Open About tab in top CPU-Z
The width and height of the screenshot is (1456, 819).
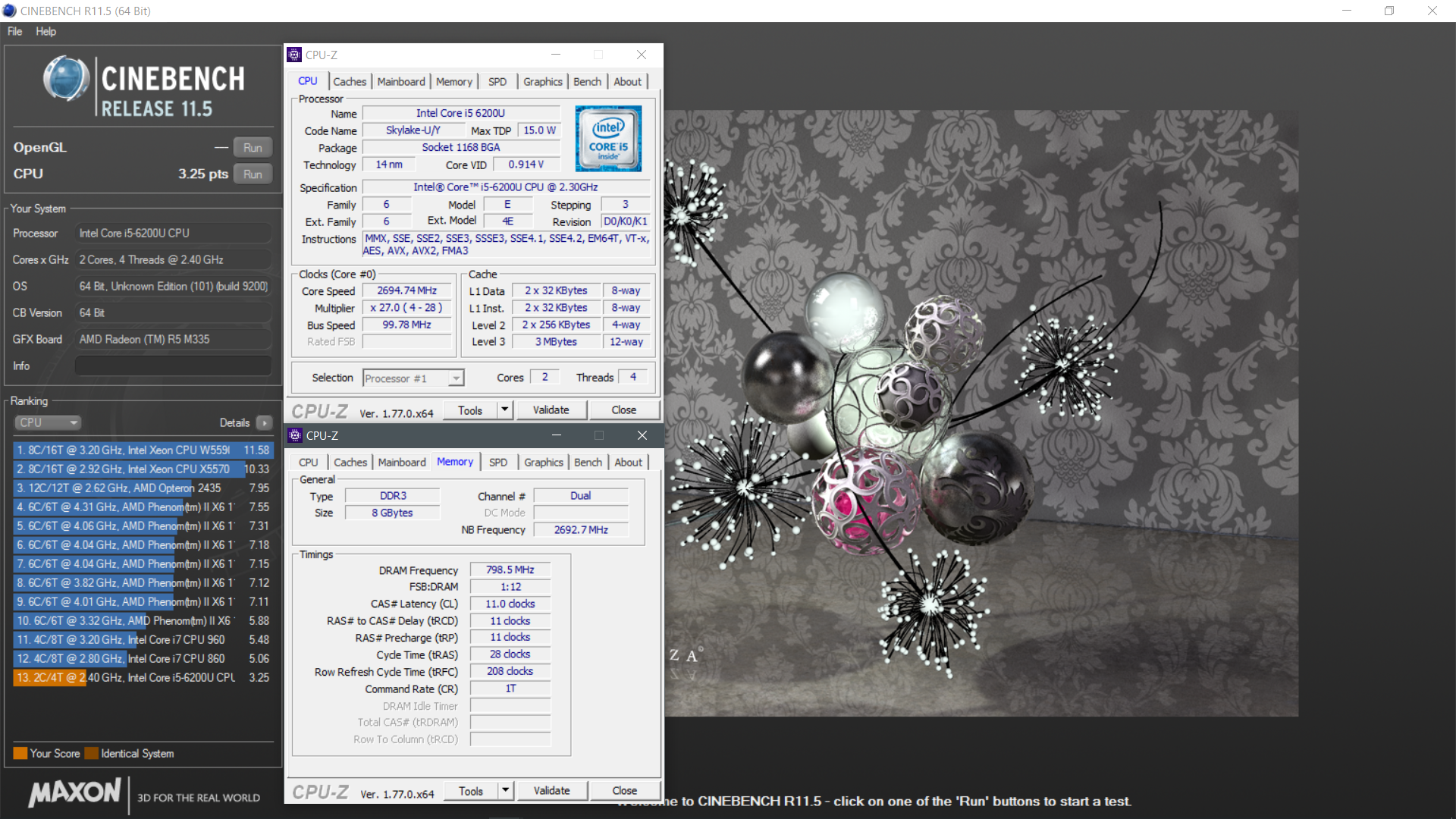(627, 81)
